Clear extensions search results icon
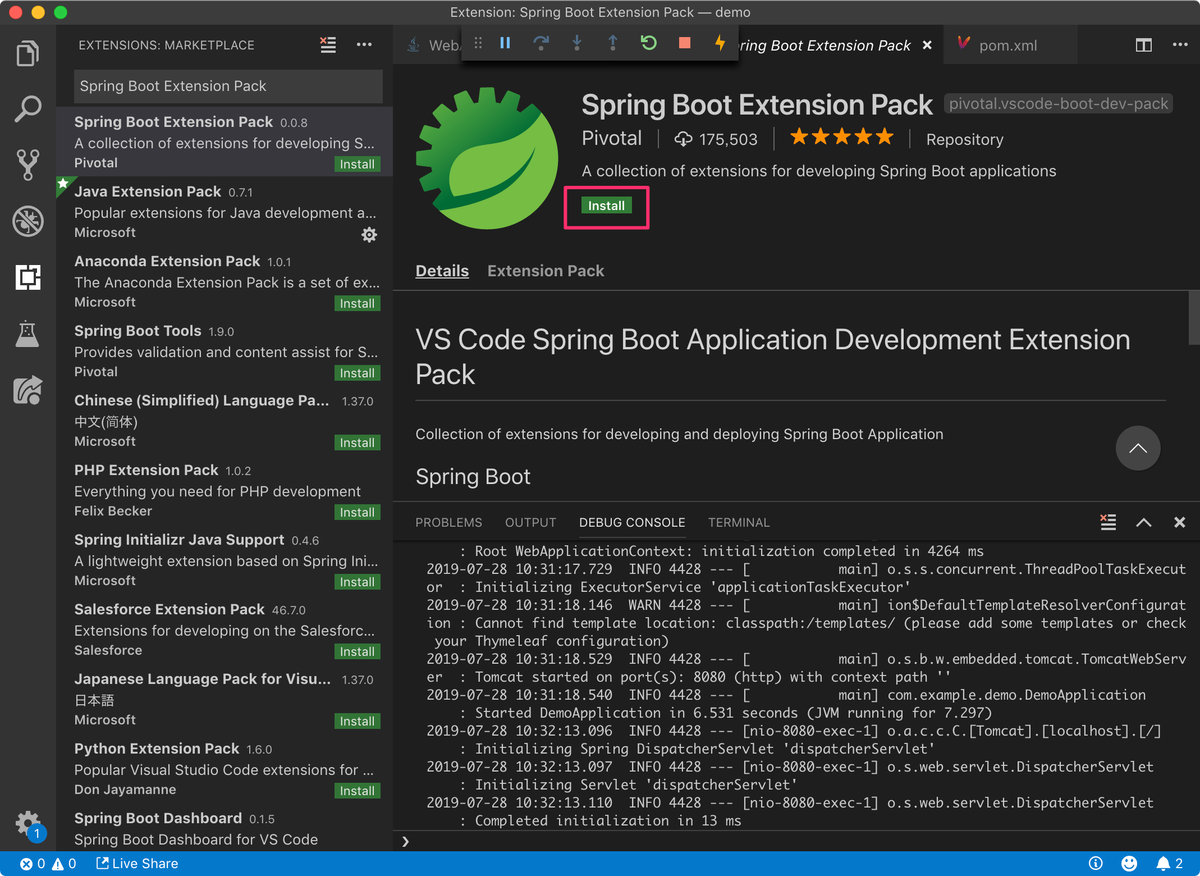The height and width of the screenshot is (876, 1200). (328, 44)
